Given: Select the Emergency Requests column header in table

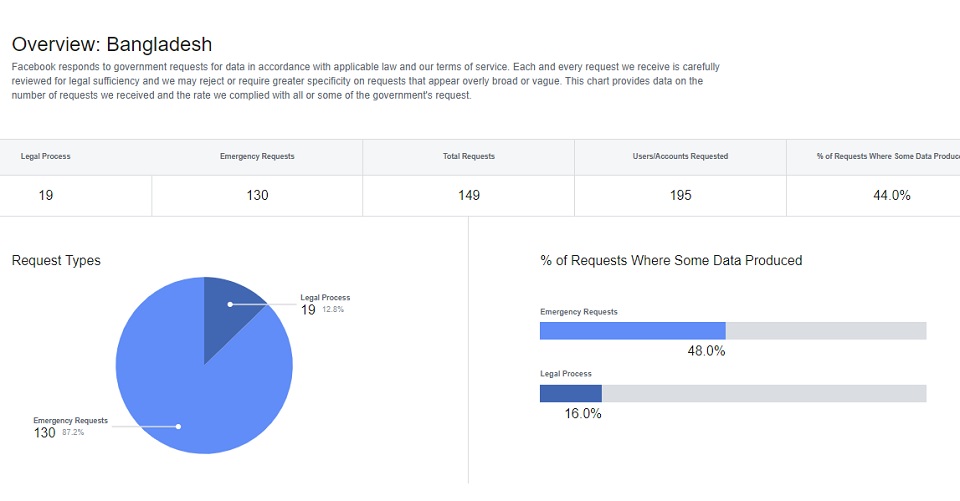Looking at the screenshot, I should [x=257, y=157].
